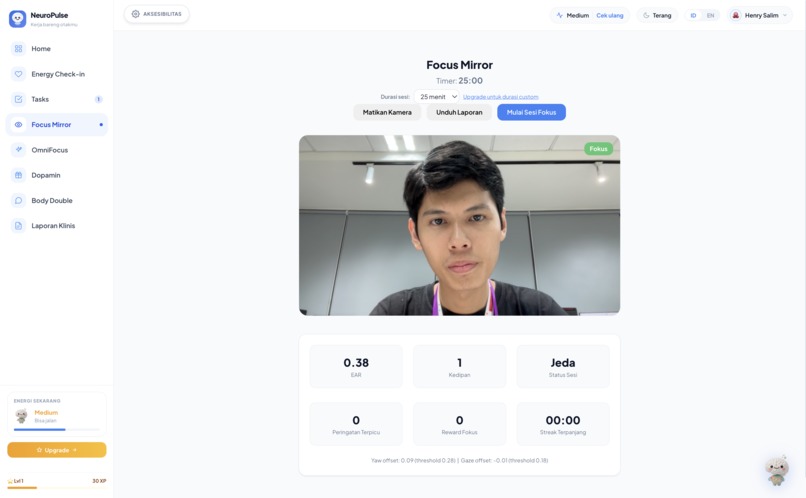Click the 0.38 EAR stat card
The image size is (806, 498).
click(x=356, y=366)
